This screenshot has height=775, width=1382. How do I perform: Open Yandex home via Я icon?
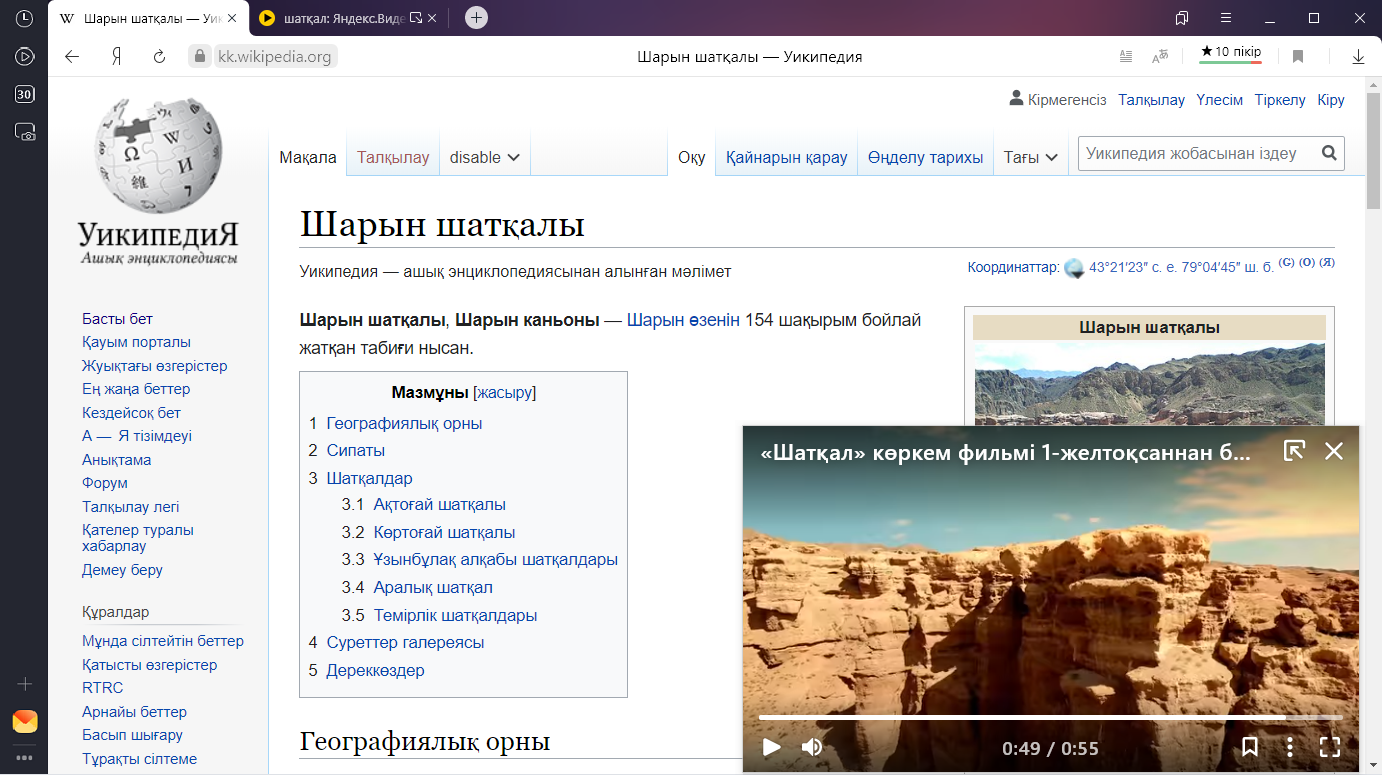click(116, 57)
